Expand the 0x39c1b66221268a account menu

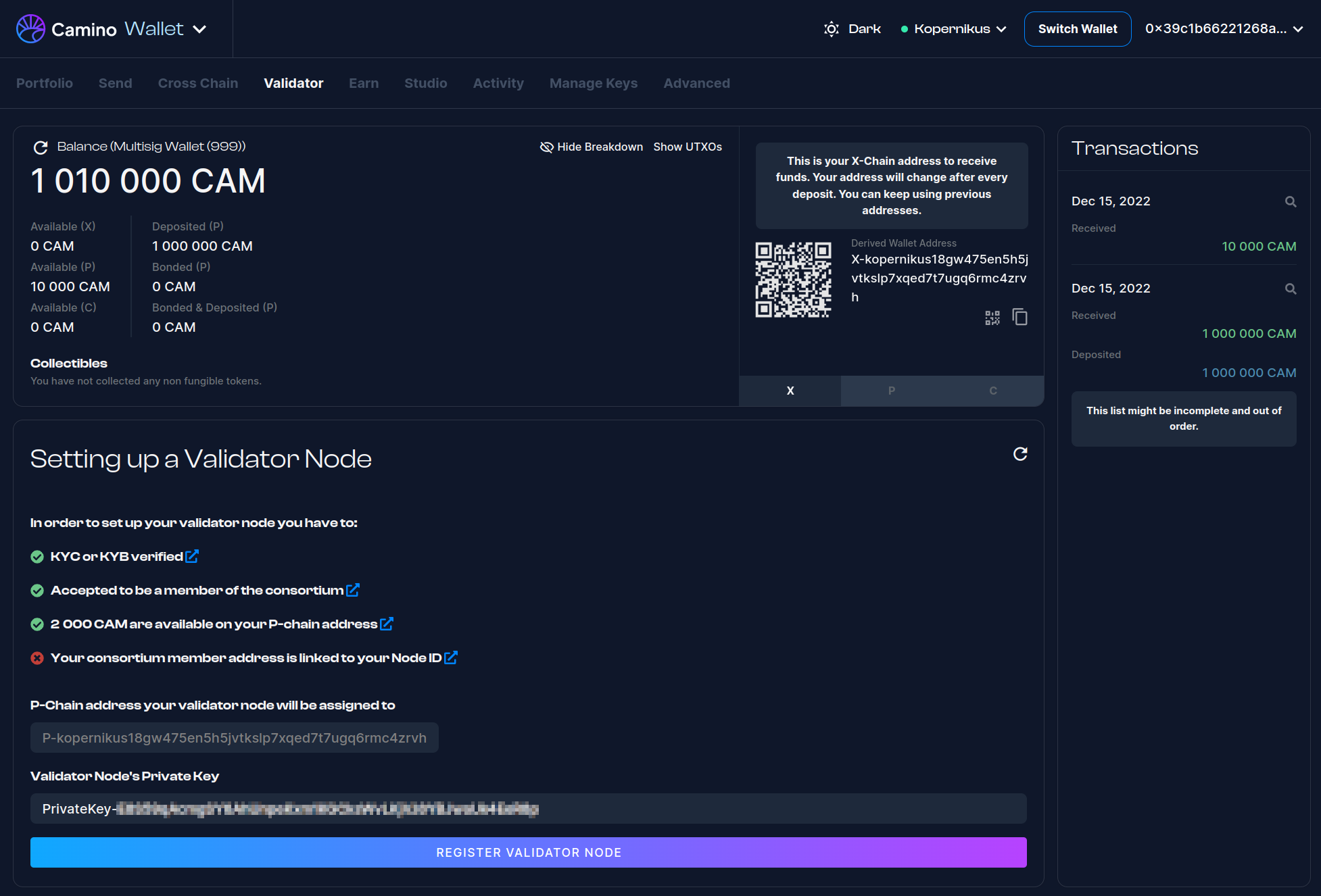coord(1224,29)
